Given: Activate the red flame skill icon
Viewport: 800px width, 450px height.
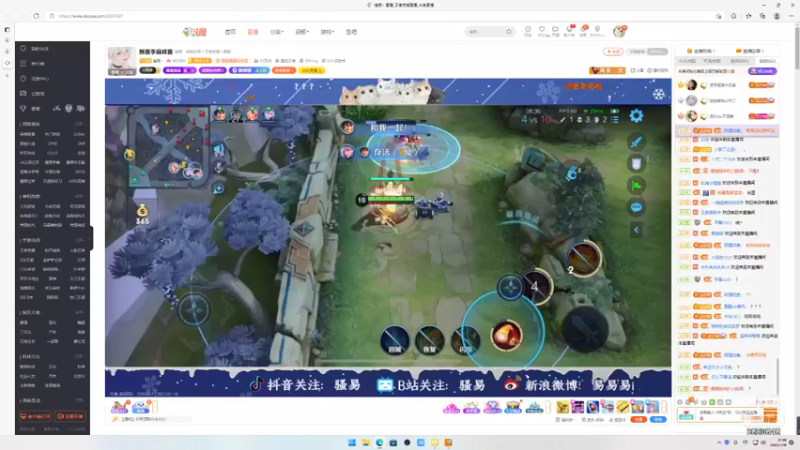Looking at the screenshot, I should (506, 335).
